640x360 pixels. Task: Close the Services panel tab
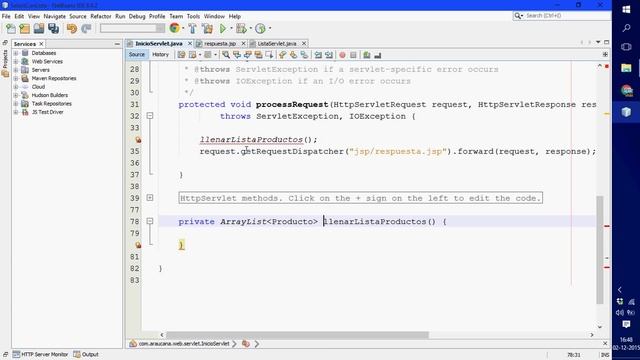41,44
